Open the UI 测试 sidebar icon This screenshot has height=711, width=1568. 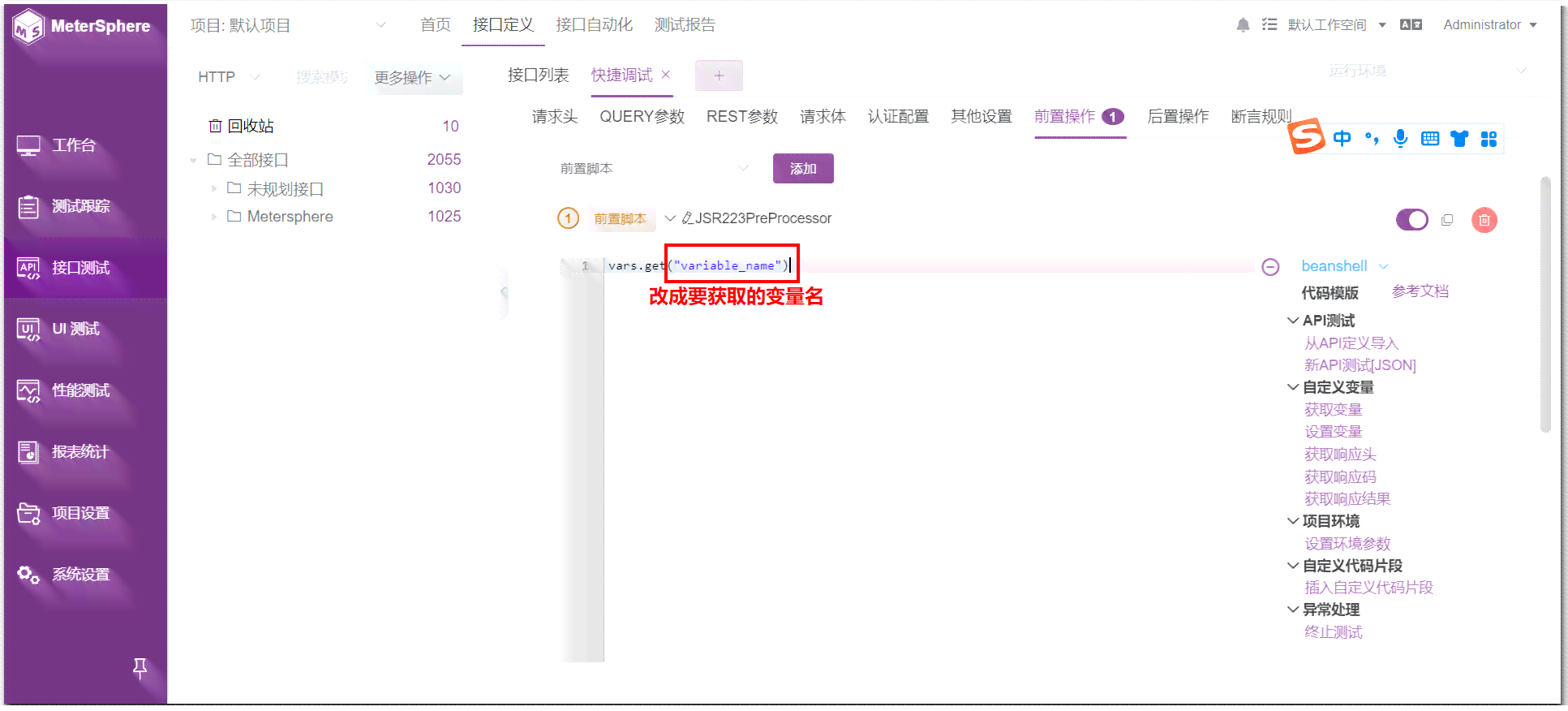click(x=28, y=330)
